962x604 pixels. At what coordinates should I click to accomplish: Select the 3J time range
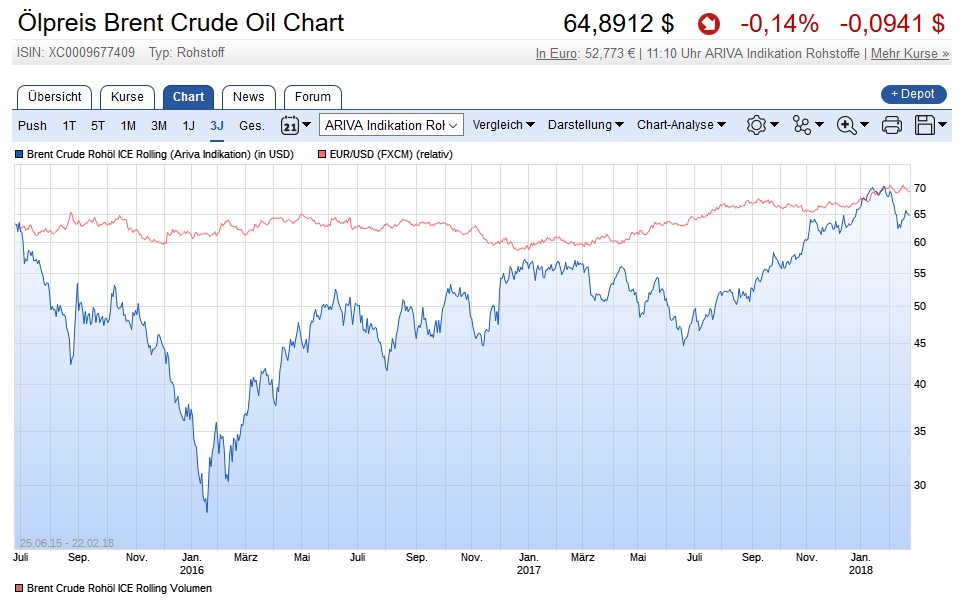(x=217, y=125)
